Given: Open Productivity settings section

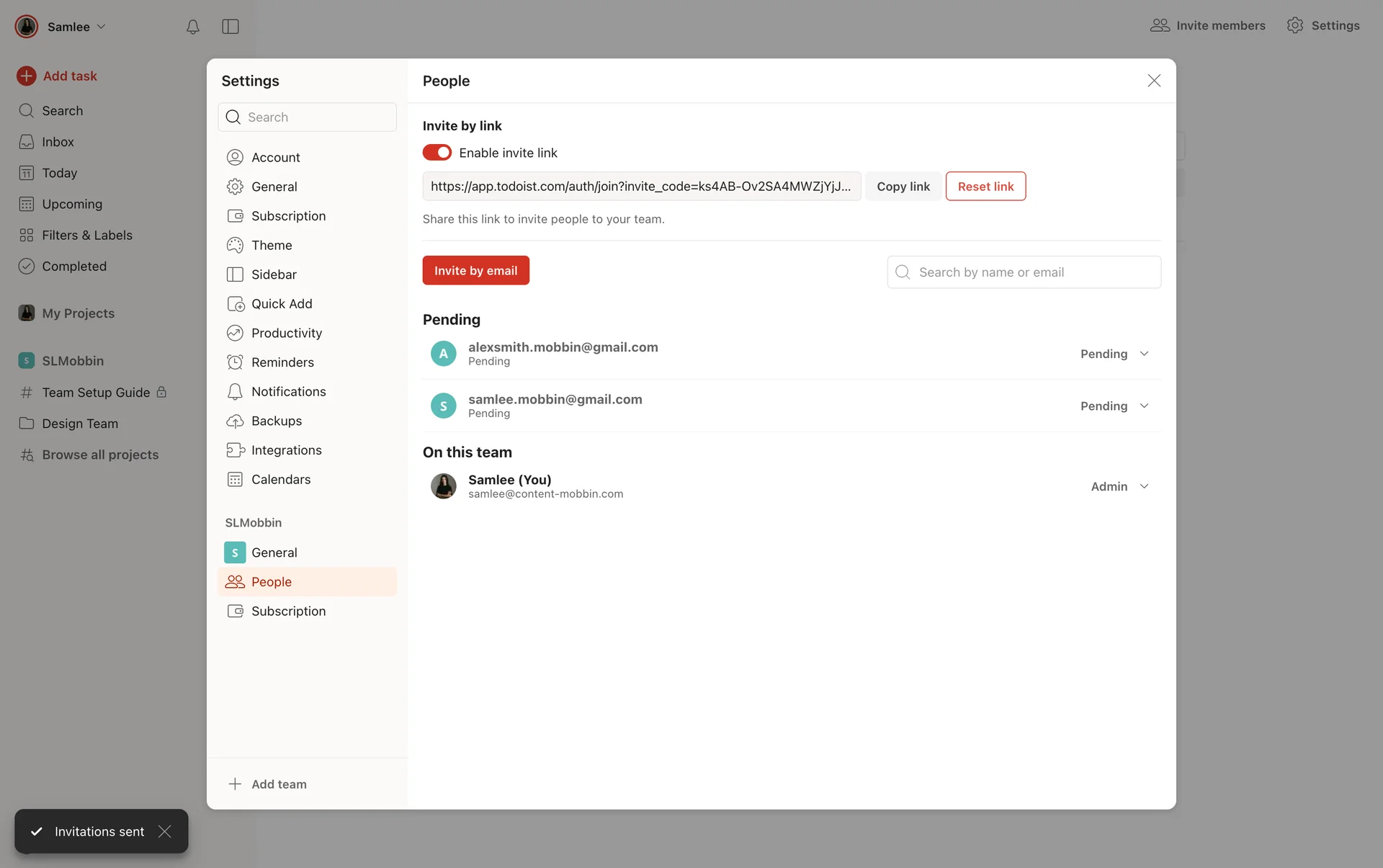Looking at the screenshot, I should (286, 333).
